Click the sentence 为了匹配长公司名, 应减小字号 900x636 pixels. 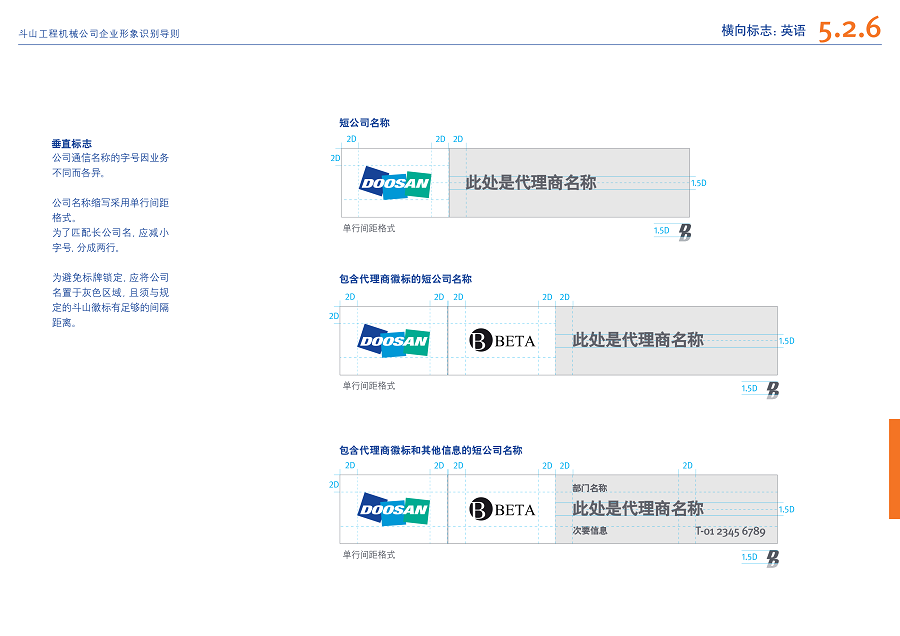[110, 240]
